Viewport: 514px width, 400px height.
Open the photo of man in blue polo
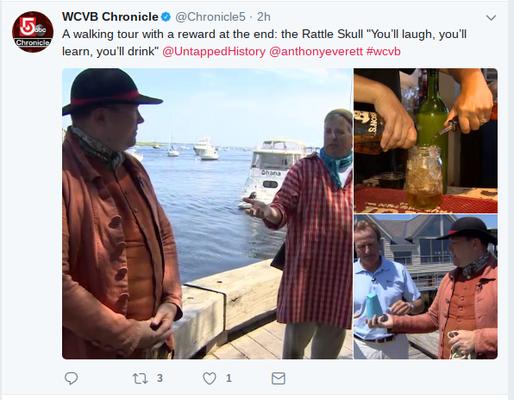tap(426, 287)
